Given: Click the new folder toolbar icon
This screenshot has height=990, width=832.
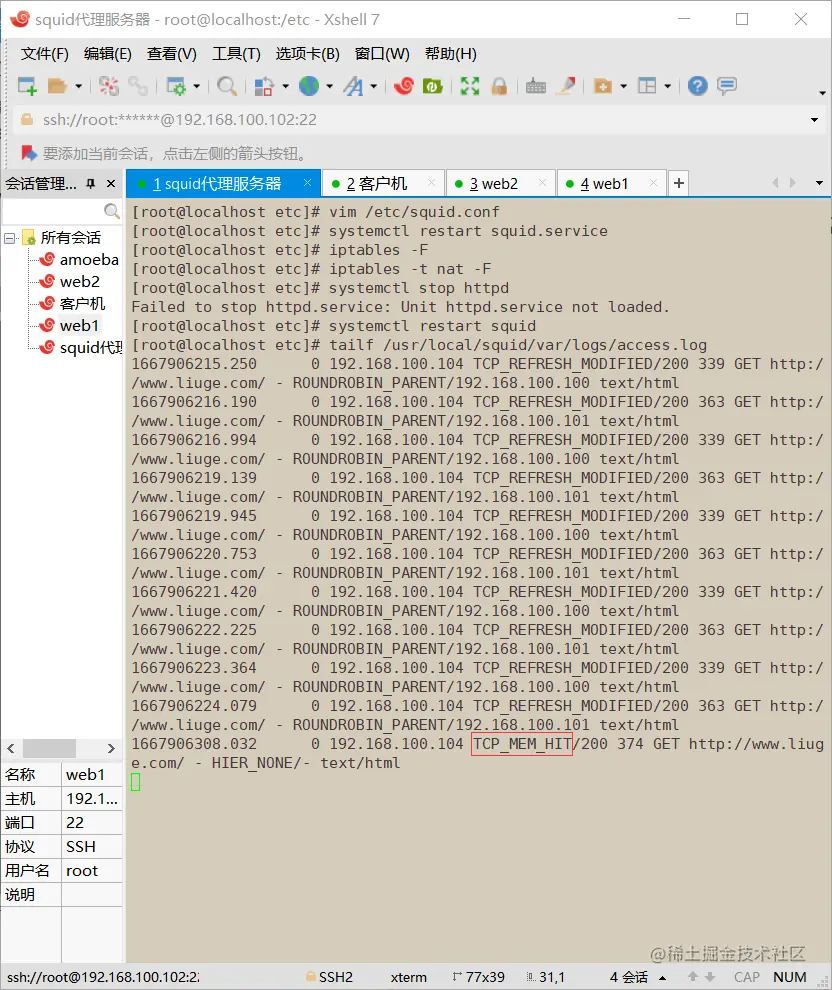Looking at the screenshot, I should [x=603, y=86].
